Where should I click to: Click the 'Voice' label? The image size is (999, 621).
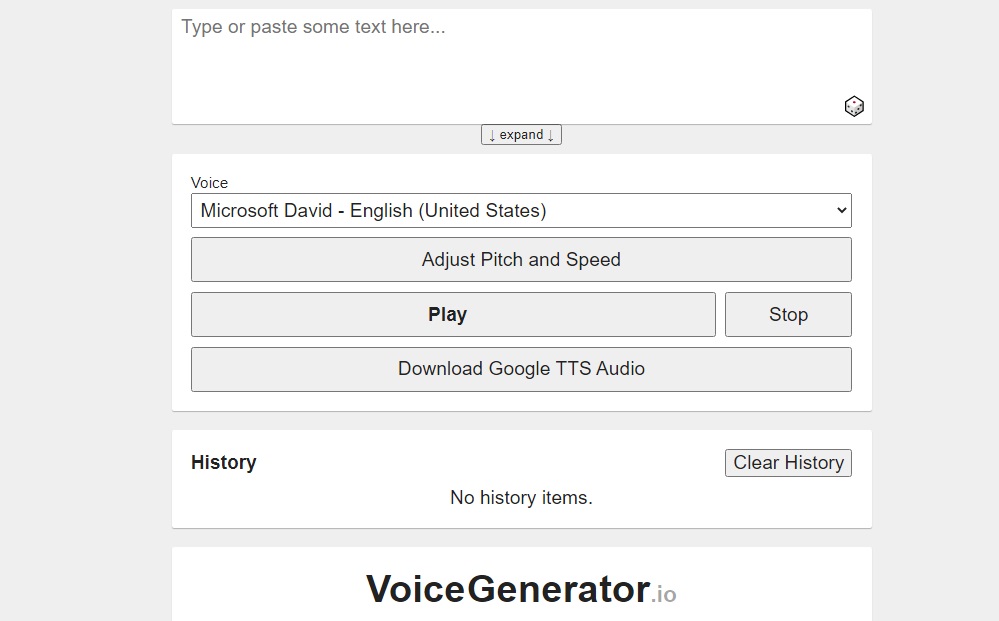[x=209, y=183]
